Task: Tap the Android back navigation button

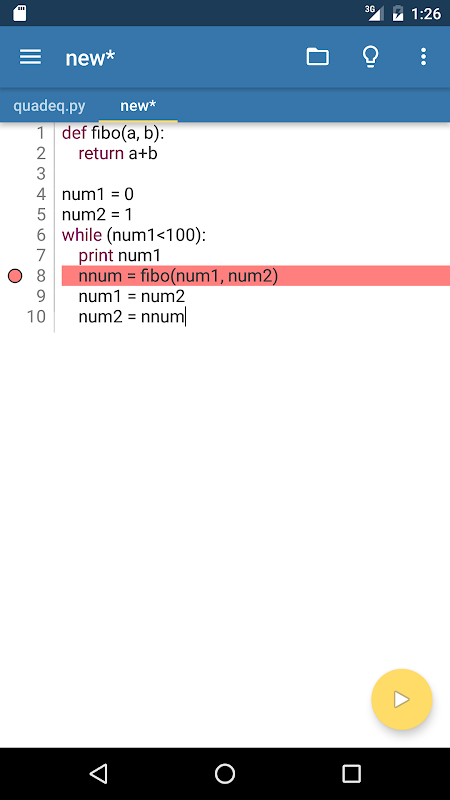Action: click(x=98, y=773)
